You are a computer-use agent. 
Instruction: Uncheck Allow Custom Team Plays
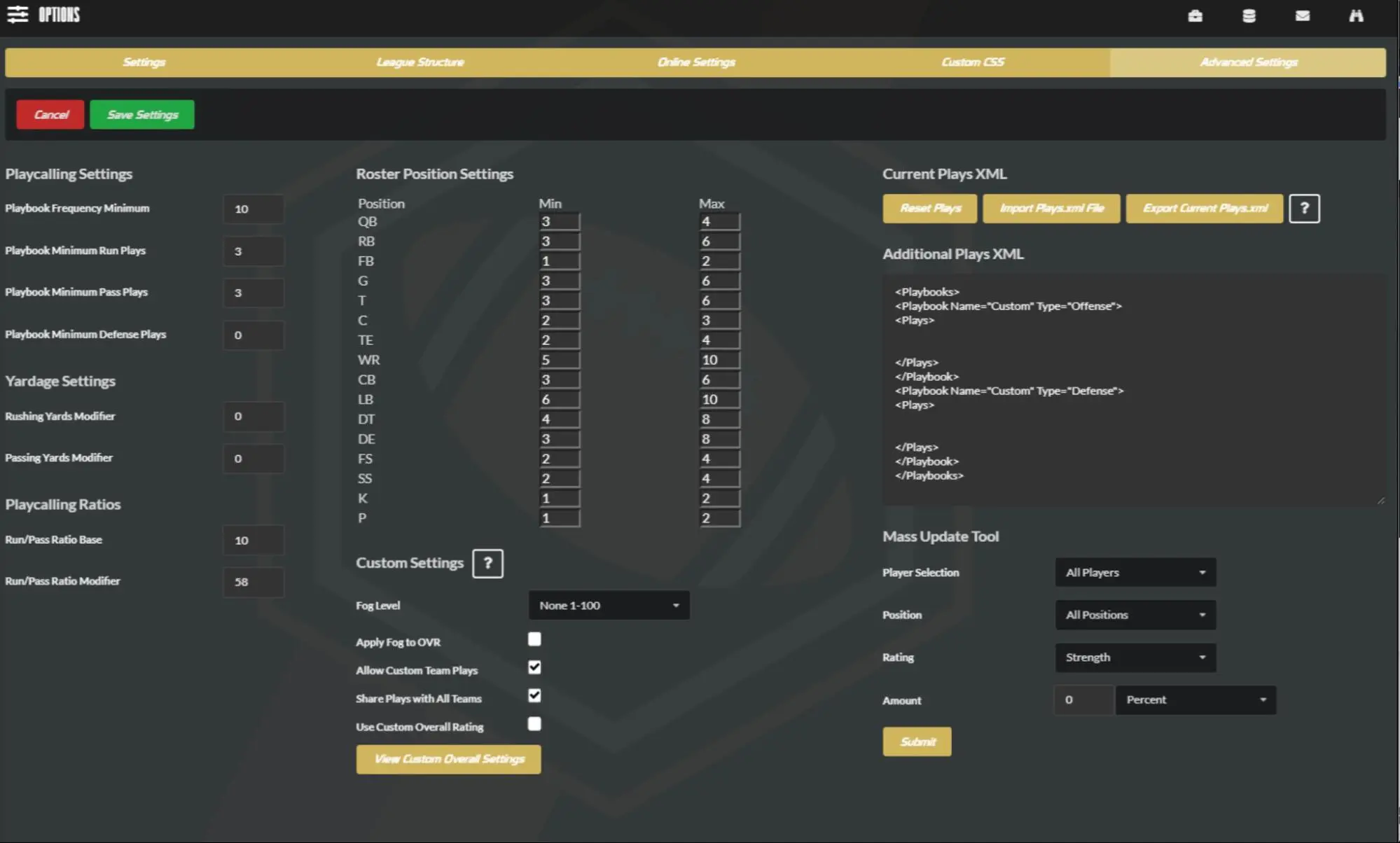[534, 667]
